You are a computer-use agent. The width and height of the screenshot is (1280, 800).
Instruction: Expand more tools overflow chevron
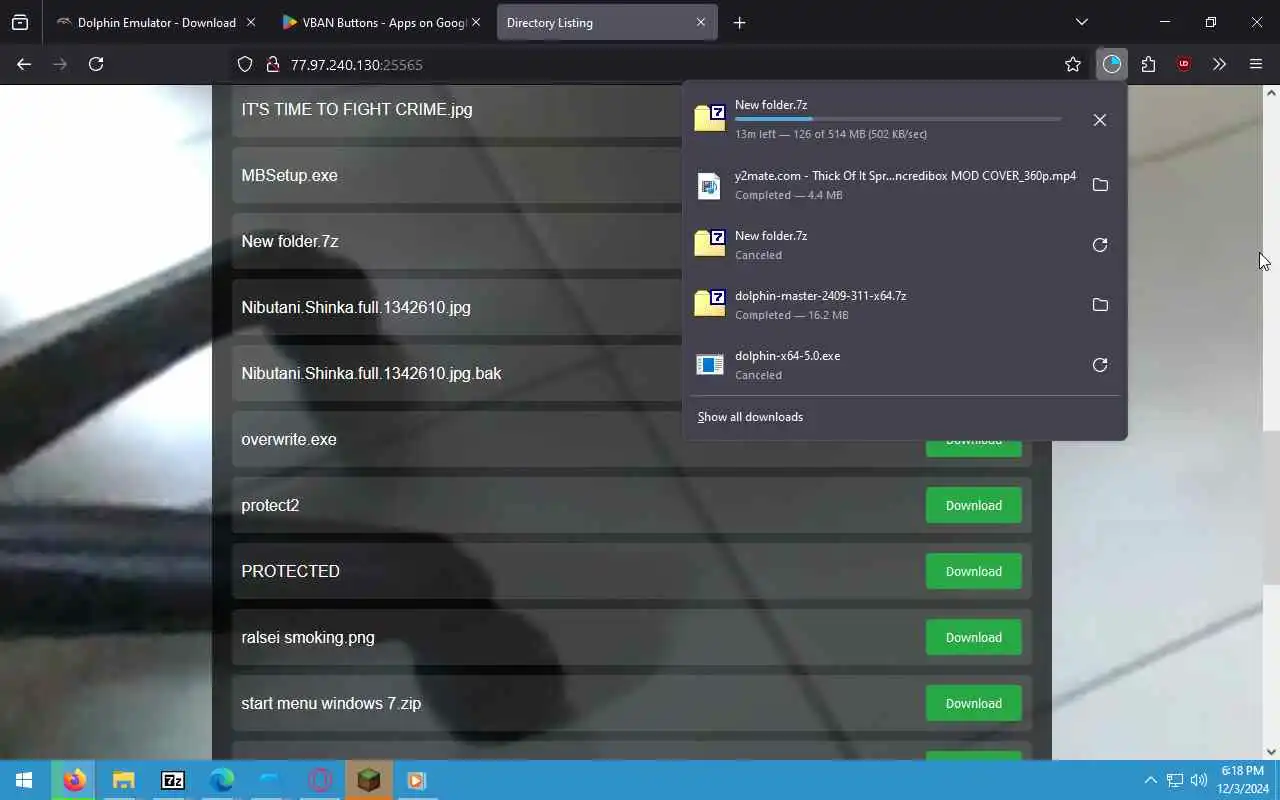[x=1219, y=64]
